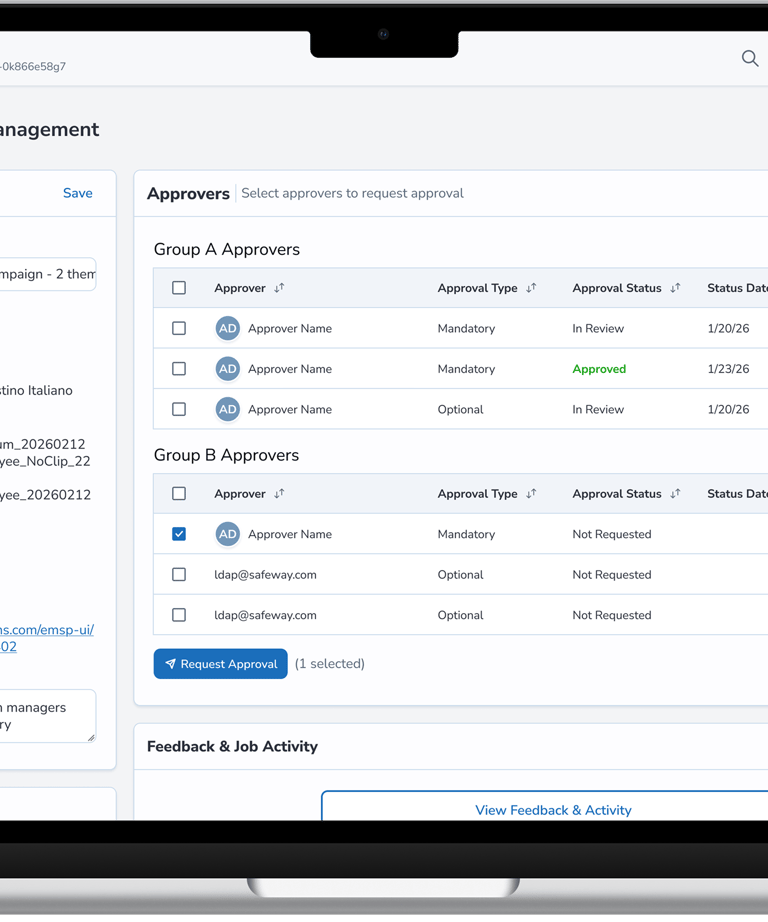Sort Group B by Approver column
The height and width of the screenshot is (922, 768).
click(x=279, y=494)
